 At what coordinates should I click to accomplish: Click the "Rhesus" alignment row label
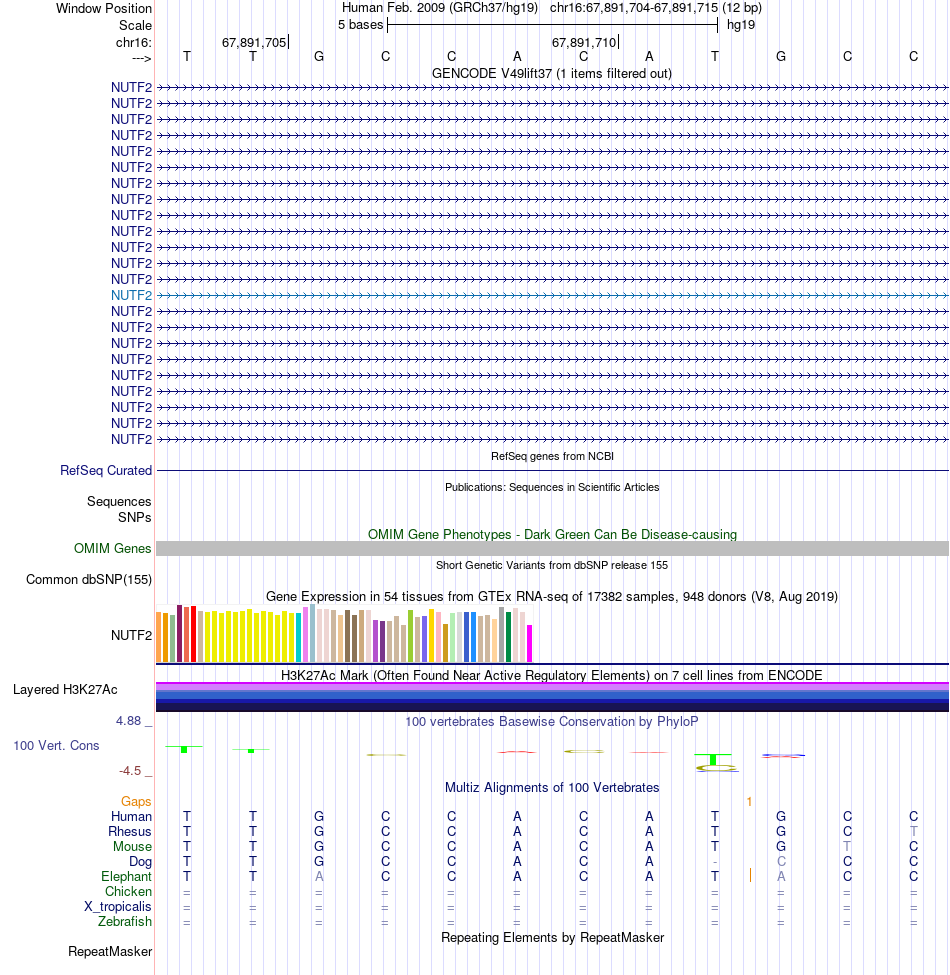[130, 831]
